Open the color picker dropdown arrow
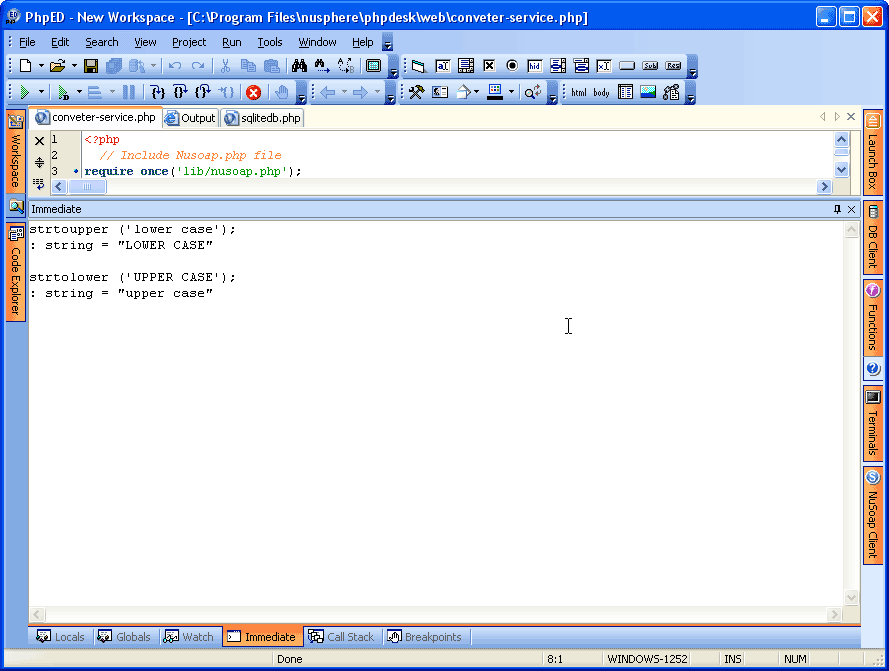This screenshot has width=889, height=671. click(511, 93)
